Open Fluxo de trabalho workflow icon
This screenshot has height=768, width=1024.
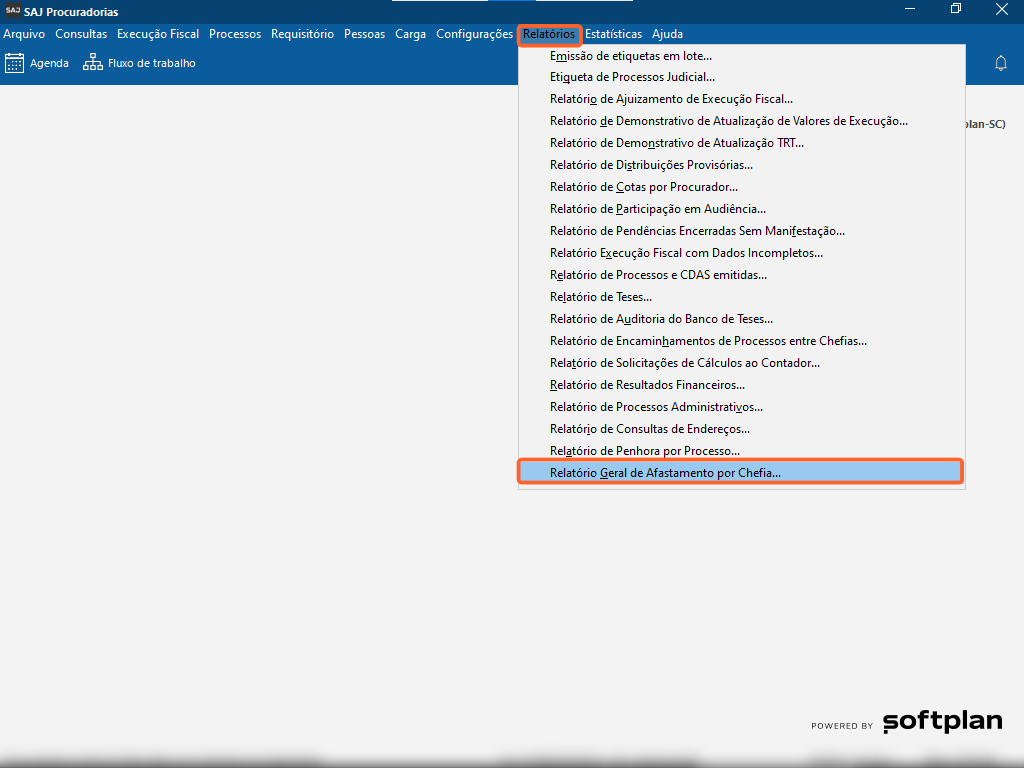point(93,63)
